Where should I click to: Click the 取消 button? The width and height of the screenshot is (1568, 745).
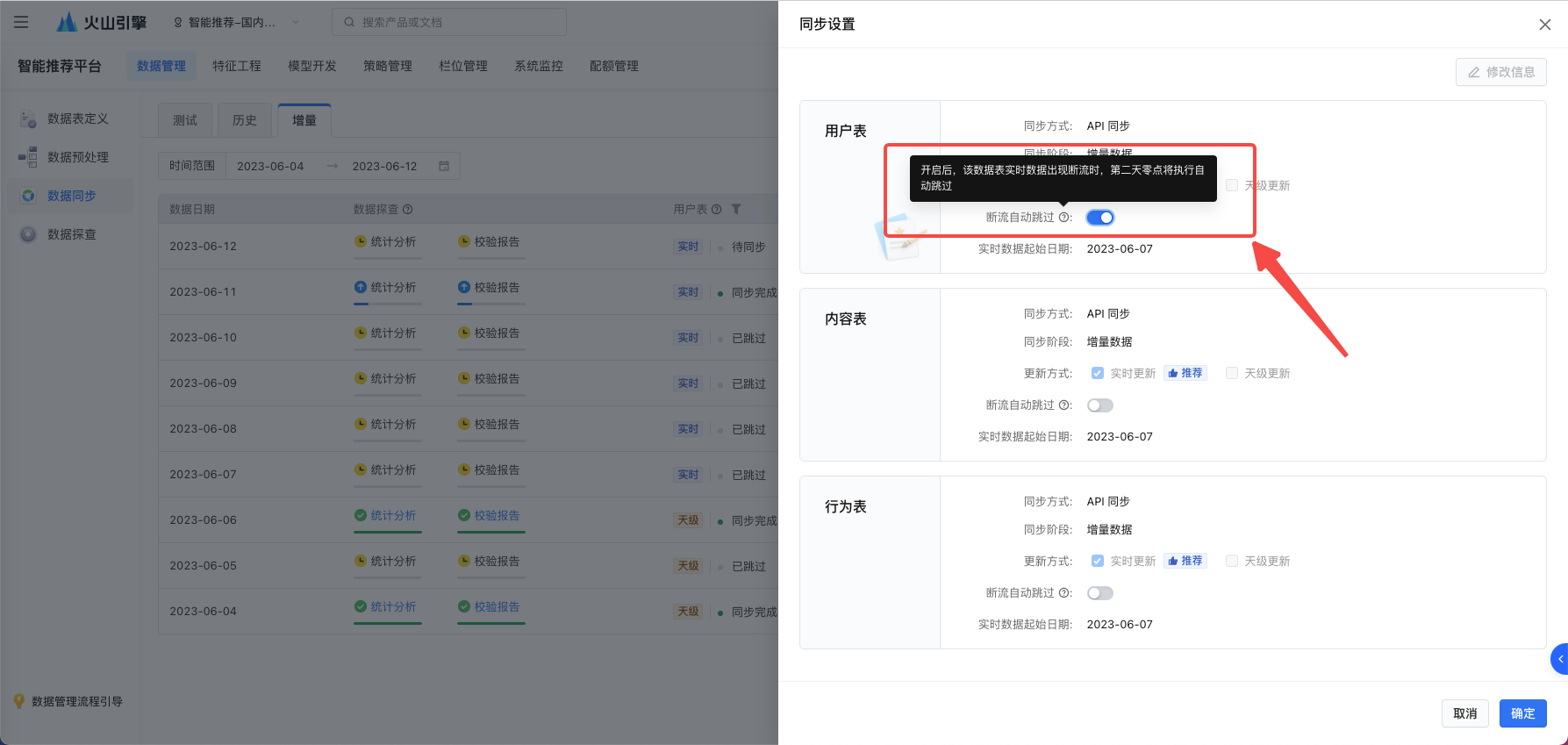point(1464,713)
